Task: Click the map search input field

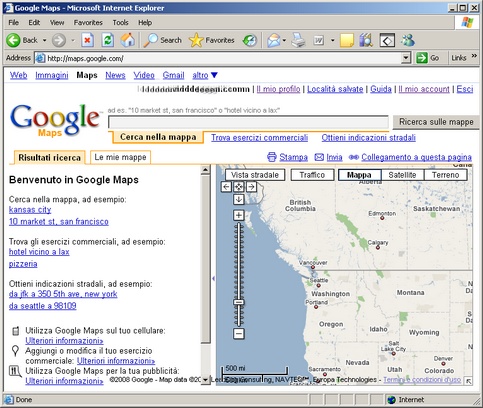Action: point(248,122)
